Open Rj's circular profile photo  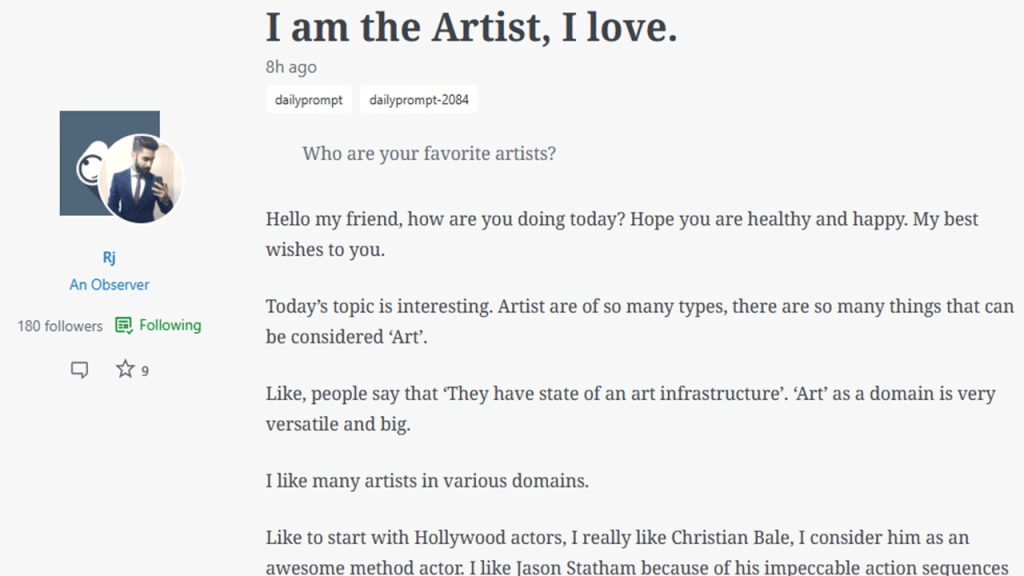pos(141,178)
